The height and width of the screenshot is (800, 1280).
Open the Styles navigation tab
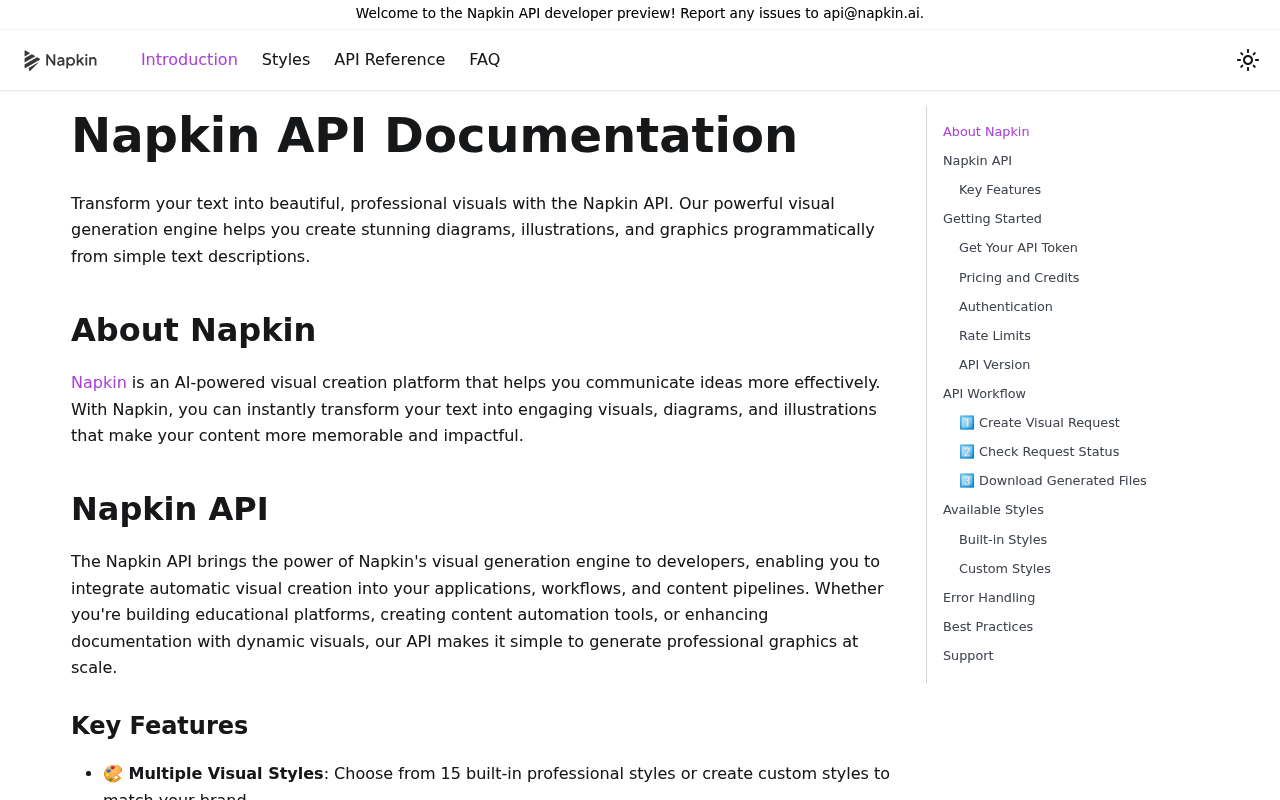pyautogui.click(x=286, y=60)
